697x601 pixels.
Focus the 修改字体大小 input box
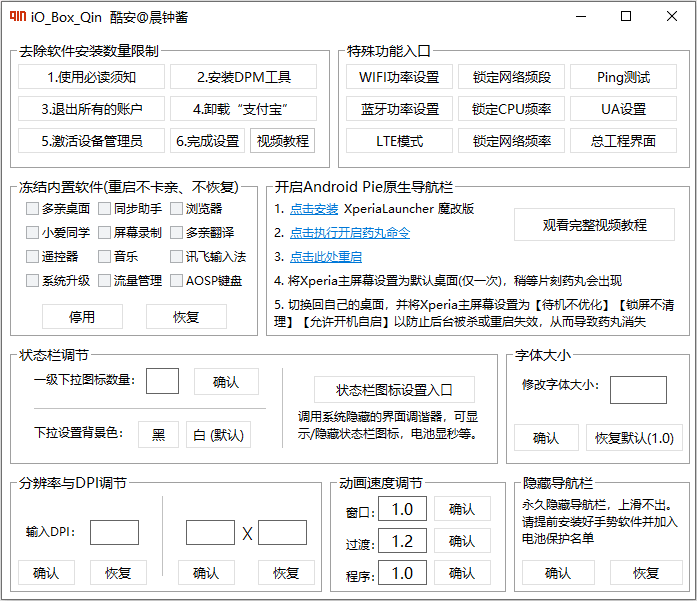tap(638, 390)
